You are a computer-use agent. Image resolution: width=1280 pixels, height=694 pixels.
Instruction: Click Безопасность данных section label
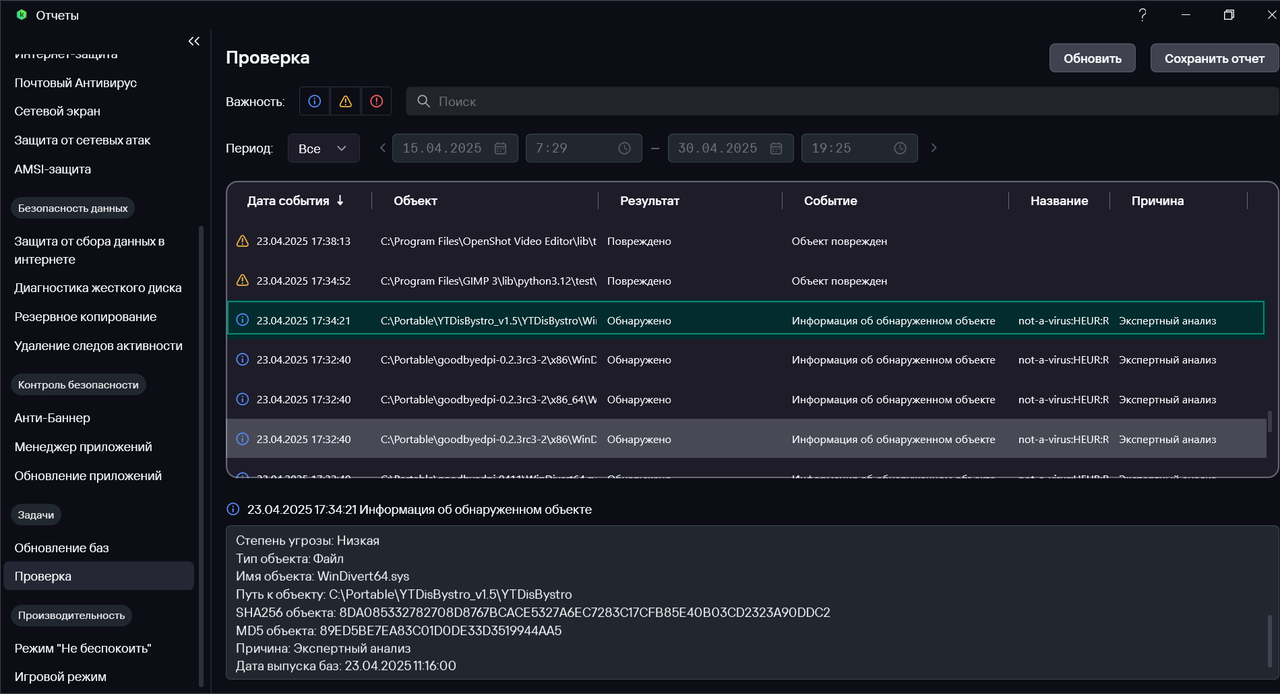pos(73,208)
